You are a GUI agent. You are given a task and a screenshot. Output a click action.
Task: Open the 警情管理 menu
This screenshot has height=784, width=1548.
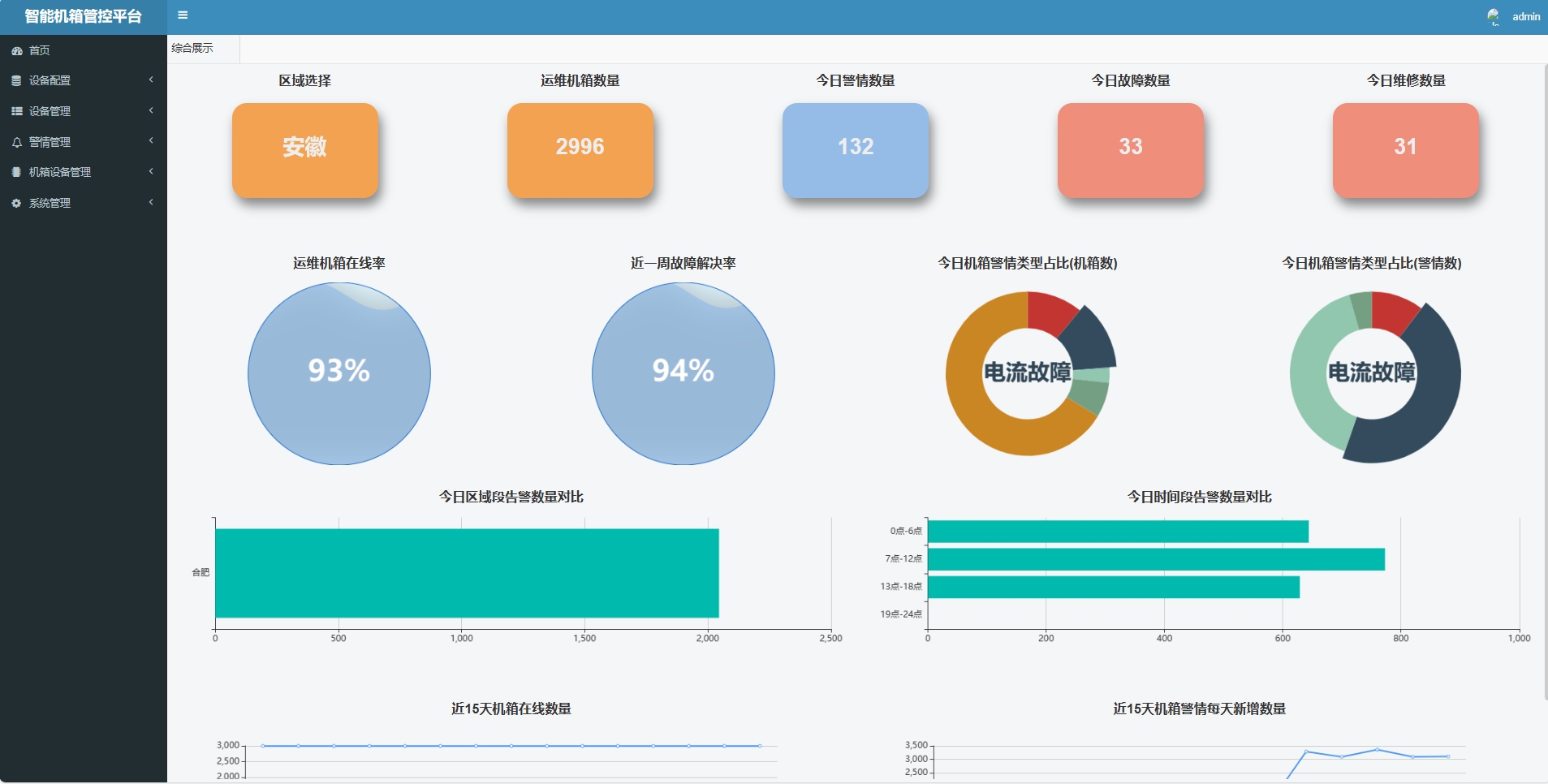[84, 142]
